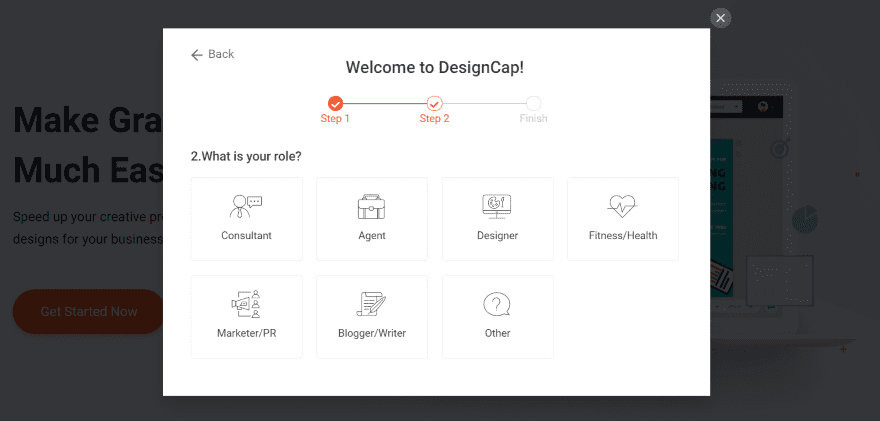
Task: Click the Finish label
Action: click(533, 118)
